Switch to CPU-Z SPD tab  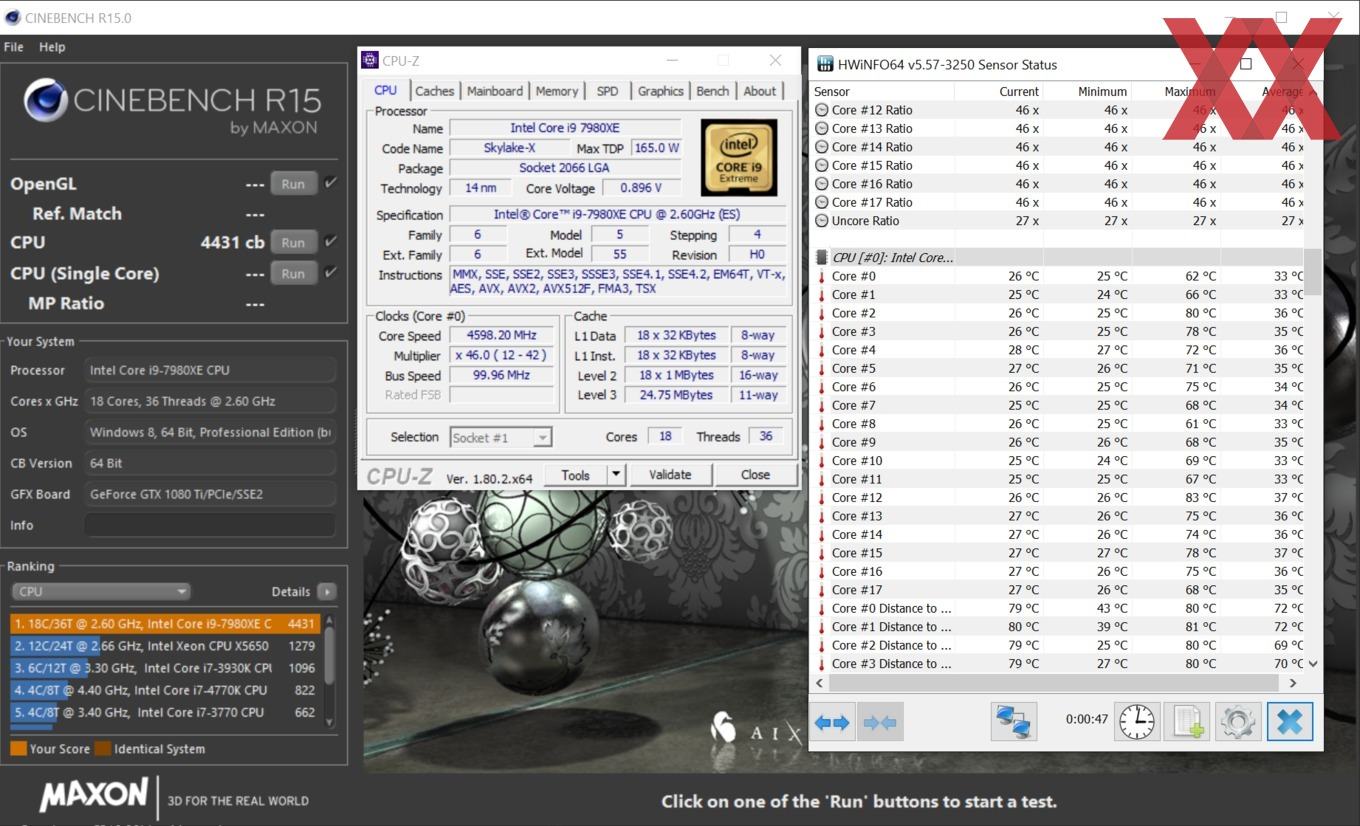[607, 91]
